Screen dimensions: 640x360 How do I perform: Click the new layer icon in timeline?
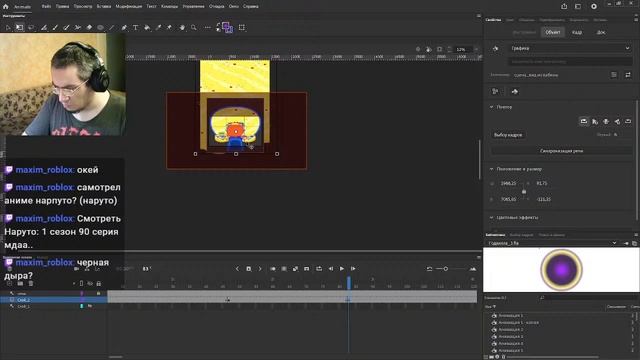coord(9,283)
